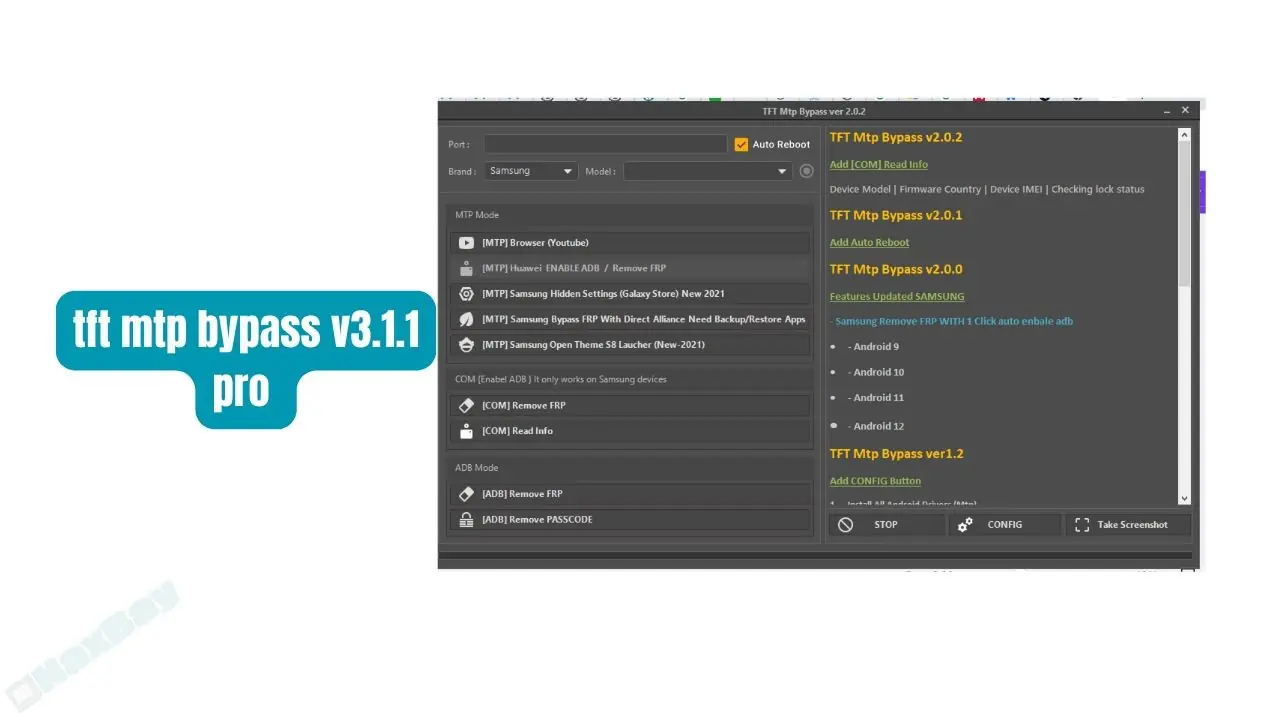Open the CONFIG settings button
Screen dimensions: 1280x720
(1003, 525)
